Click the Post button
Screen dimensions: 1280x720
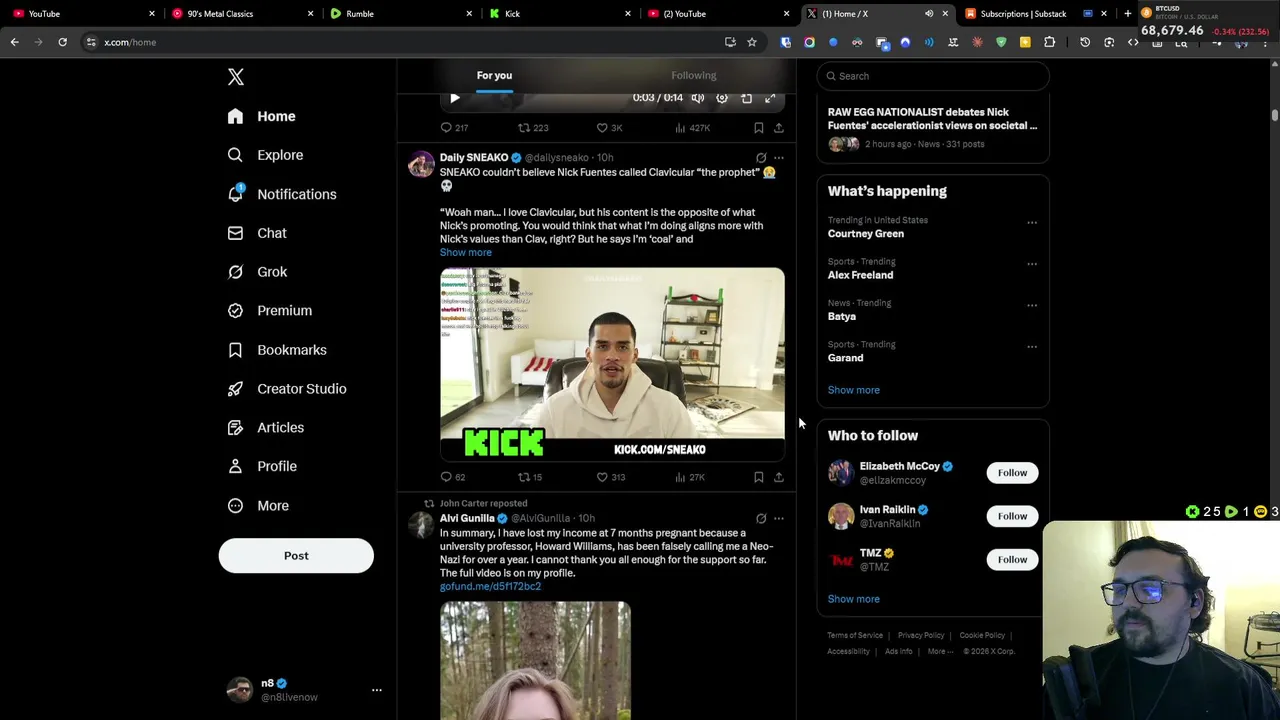(296, 556)
